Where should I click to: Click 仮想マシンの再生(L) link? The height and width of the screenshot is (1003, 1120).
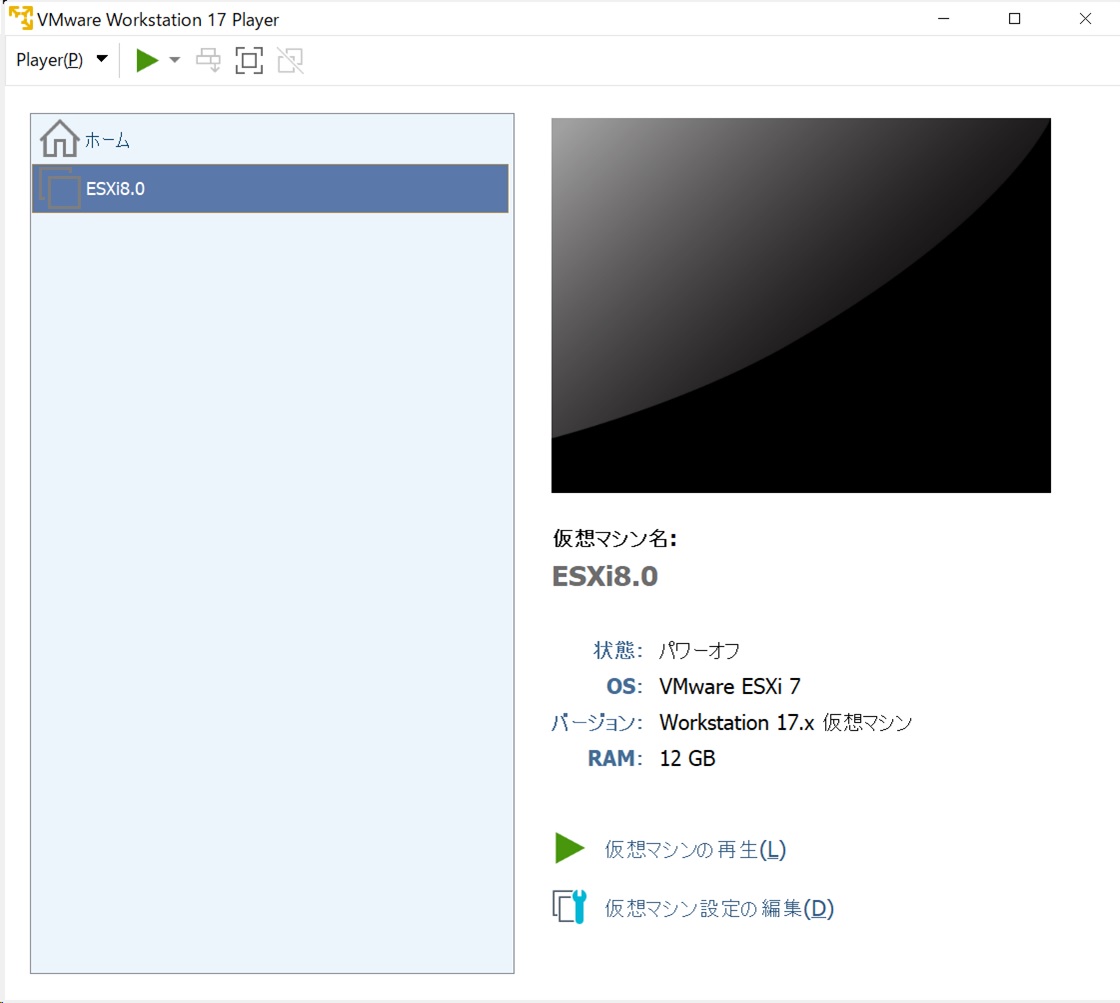[x=695, y=849]
